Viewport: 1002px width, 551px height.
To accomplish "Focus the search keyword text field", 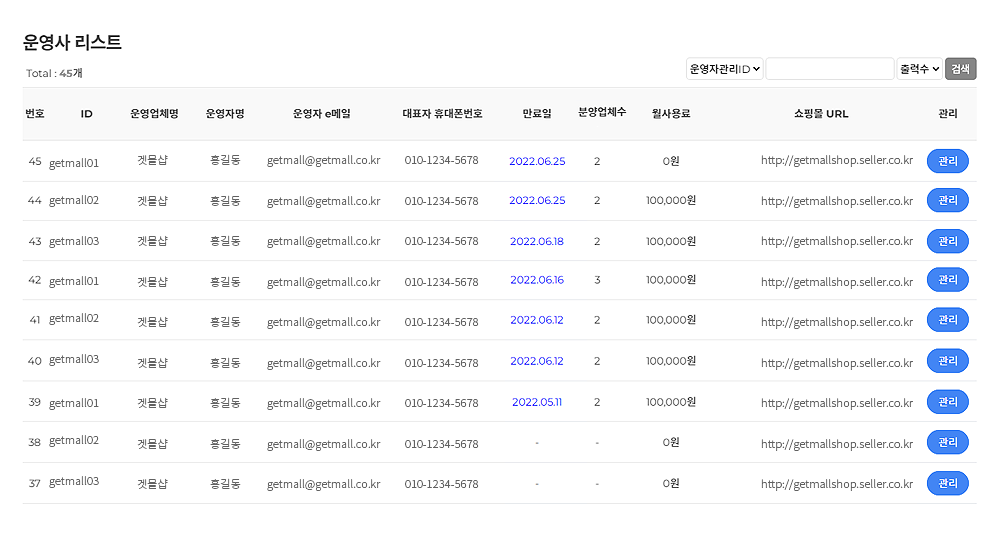I will click(829, 69).
